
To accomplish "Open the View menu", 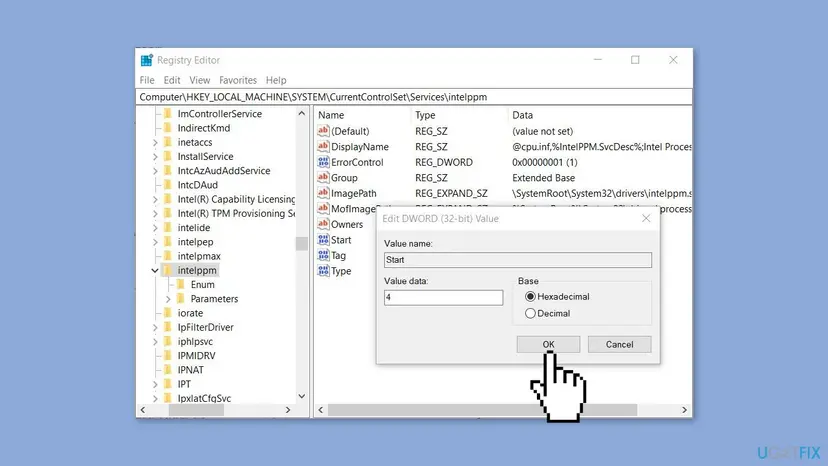I will pyautogui.click(x=200, y=80).
